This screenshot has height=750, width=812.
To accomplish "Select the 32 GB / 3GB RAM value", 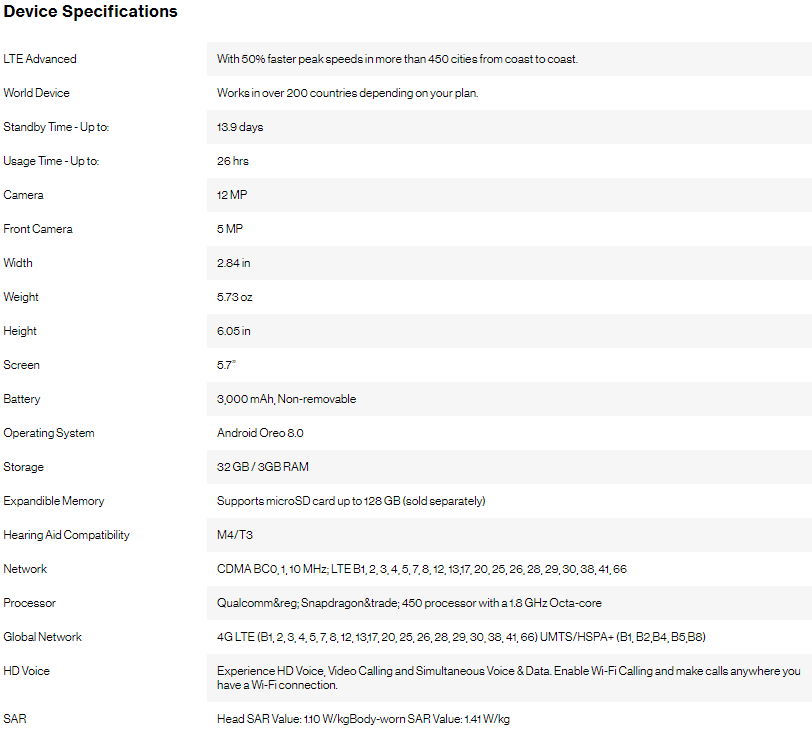I will coord(263,467).
